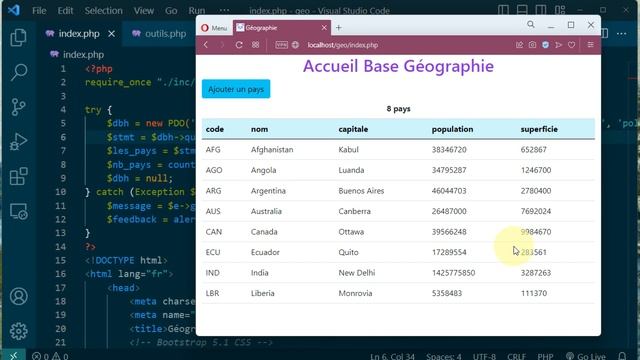Switch to the index.php editor tab

coord(79,34)
